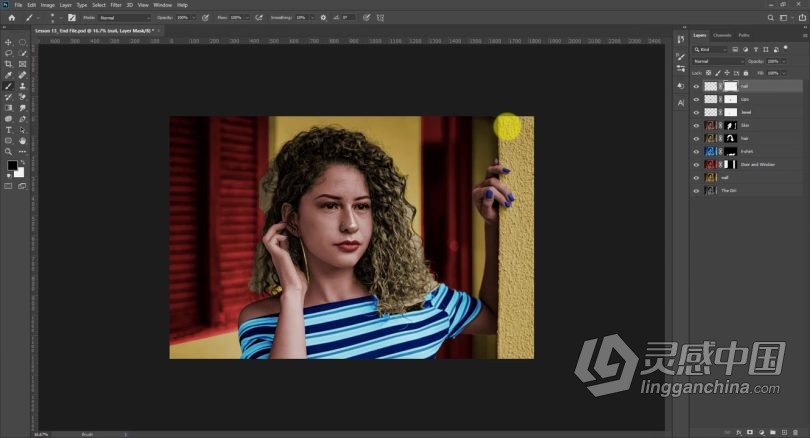Select the Lasso tool
The image size is (810, 438).
[8, 53]
